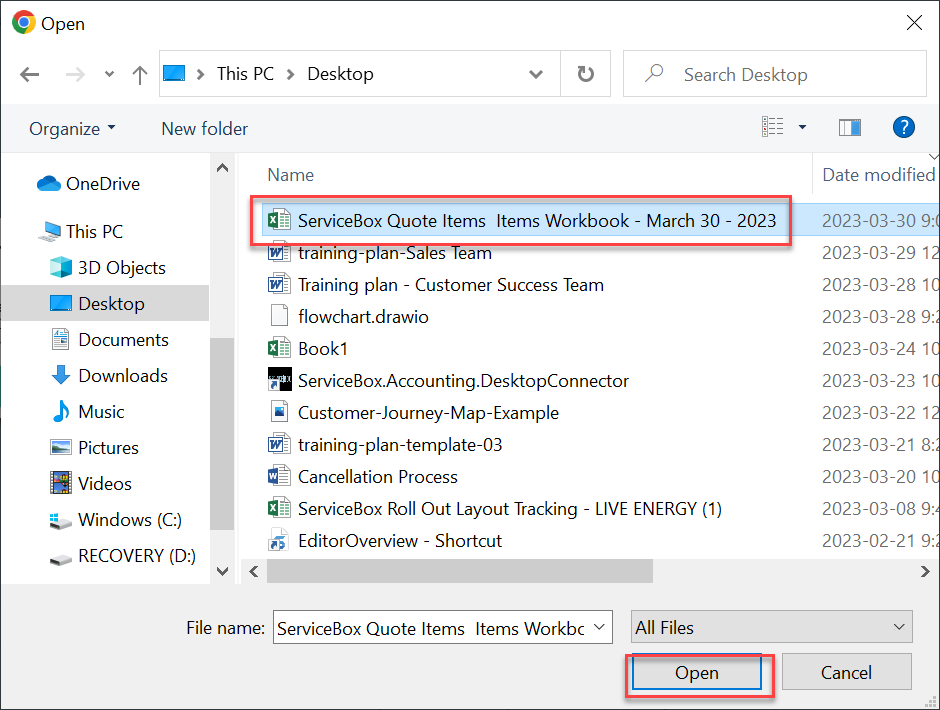Select ServiceBox.Accounting.DesktopConnector shortcut
The image size is (940, 710).
tap(463, 381)
